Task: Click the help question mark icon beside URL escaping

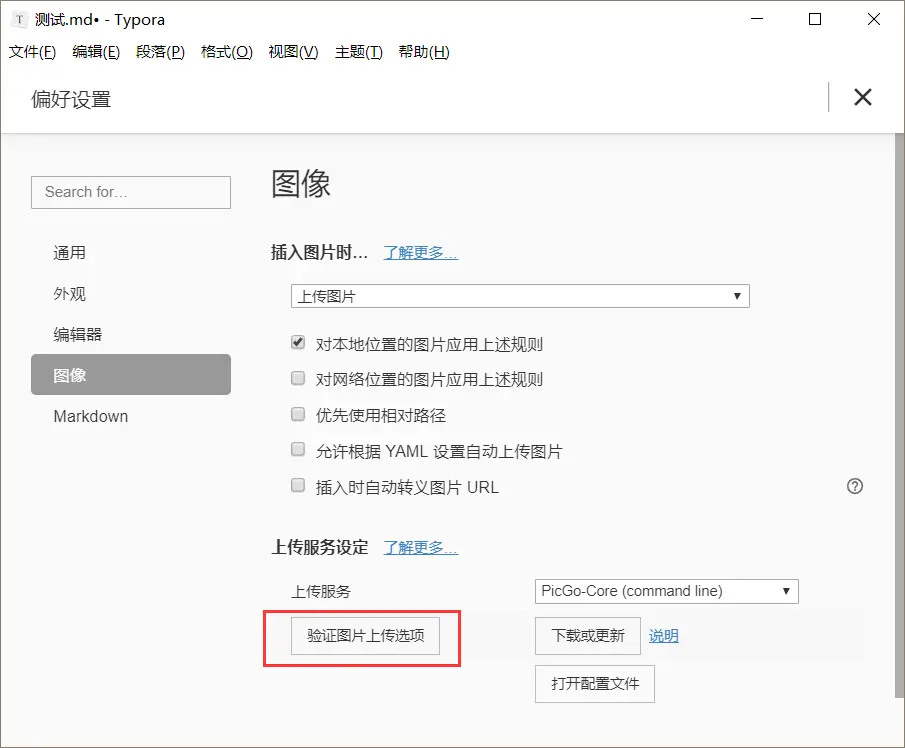Action: [855, 487]
